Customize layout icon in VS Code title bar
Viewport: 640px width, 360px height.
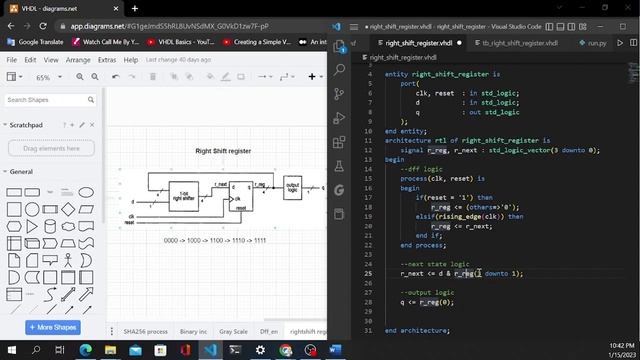(583, 27)
